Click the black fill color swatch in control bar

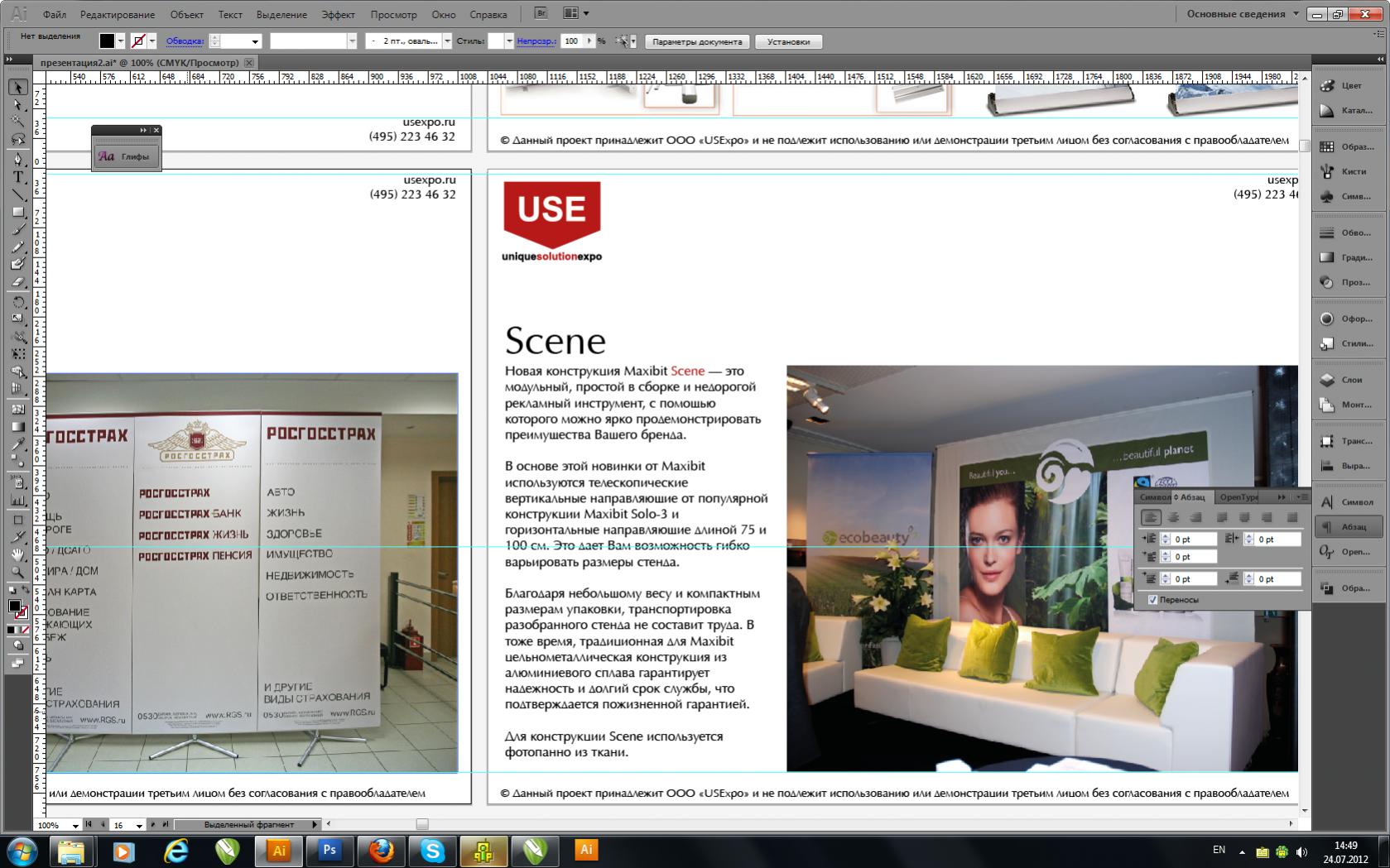107,41
